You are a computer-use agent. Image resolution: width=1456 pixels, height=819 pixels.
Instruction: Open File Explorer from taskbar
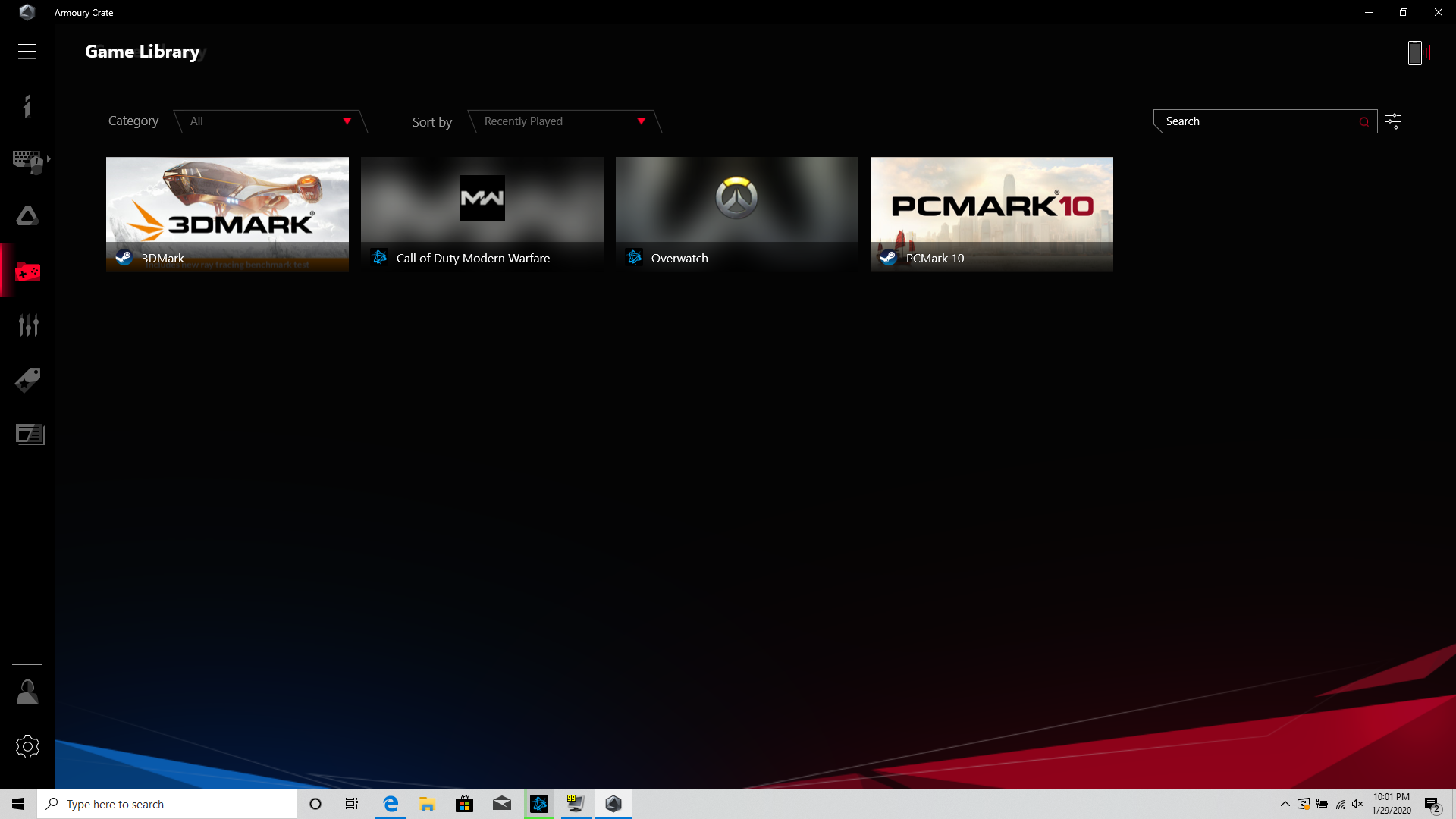[x=428, y=804]
